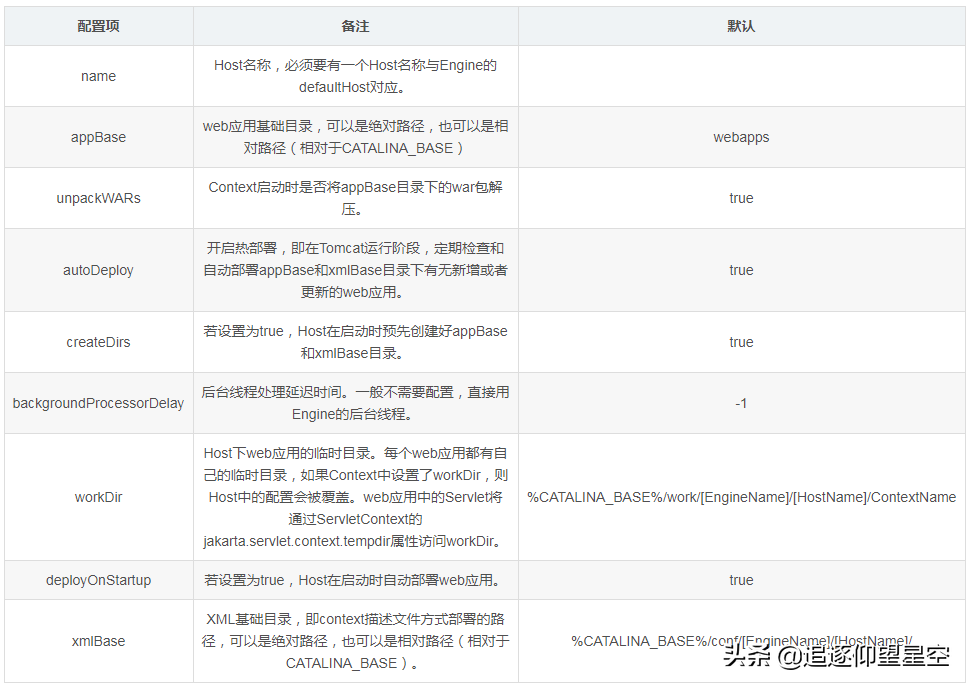
Task: Click the true default for autoDeploy
Action: click(741, 270)
